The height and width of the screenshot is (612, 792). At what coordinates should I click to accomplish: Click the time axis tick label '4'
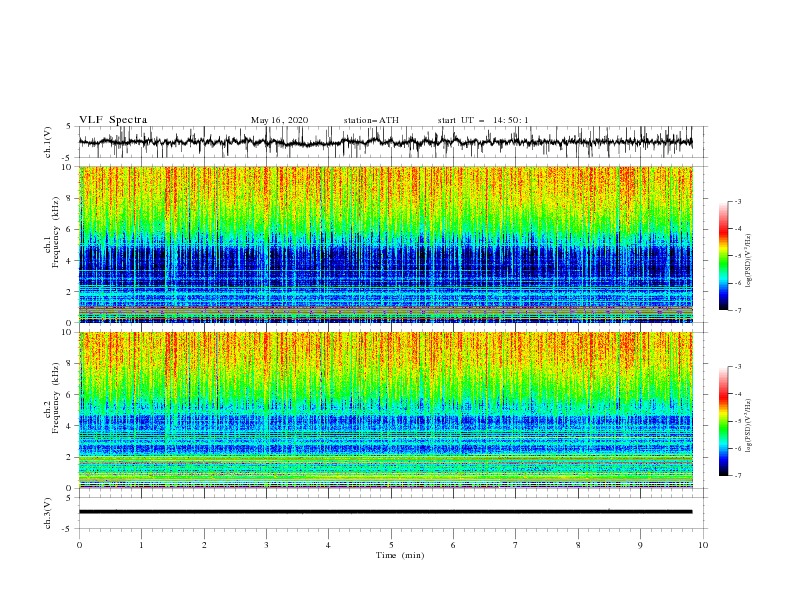pos(328,545)
